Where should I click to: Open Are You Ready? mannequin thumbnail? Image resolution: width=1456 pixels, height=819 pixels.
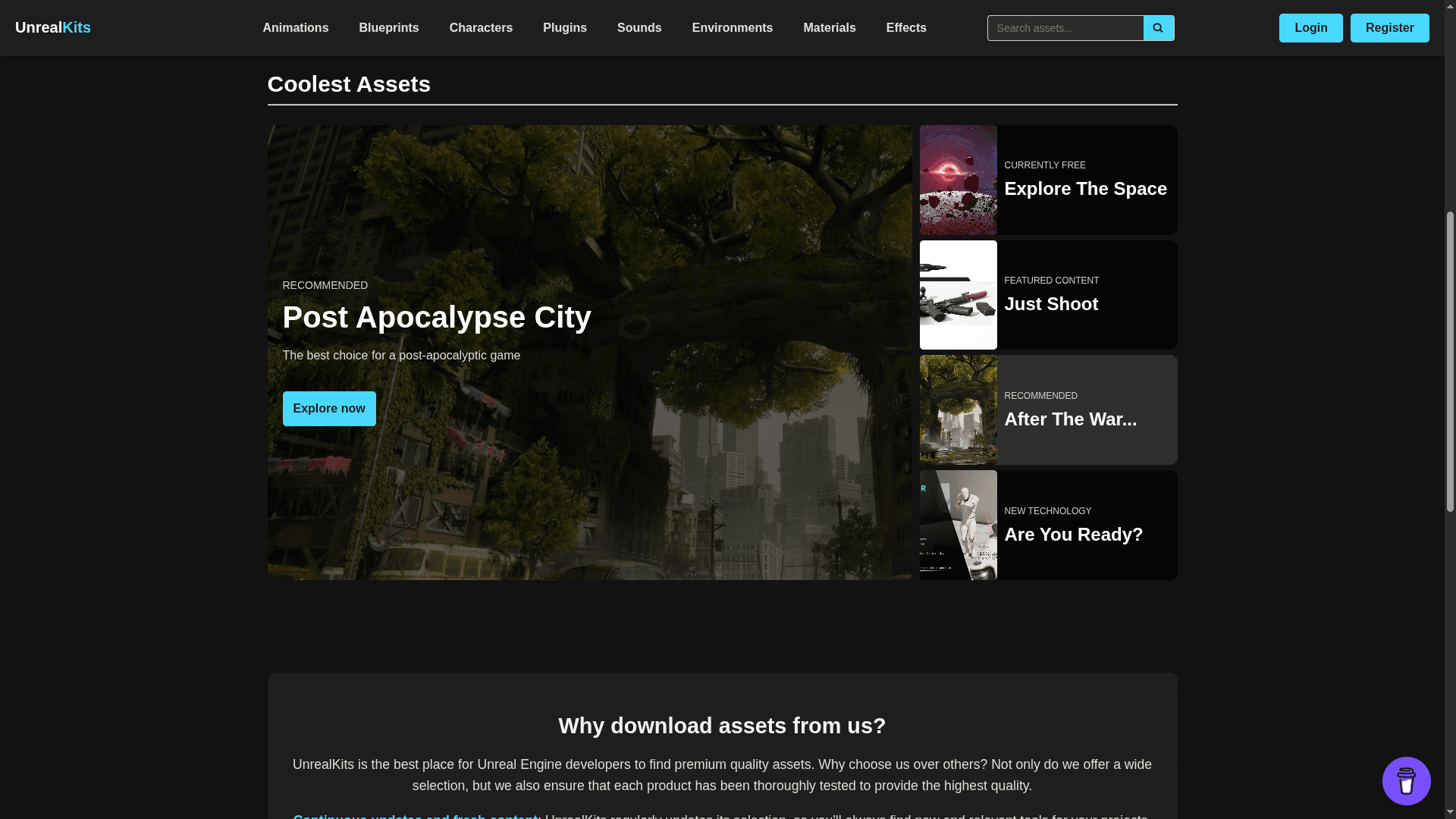click(958, 525)
